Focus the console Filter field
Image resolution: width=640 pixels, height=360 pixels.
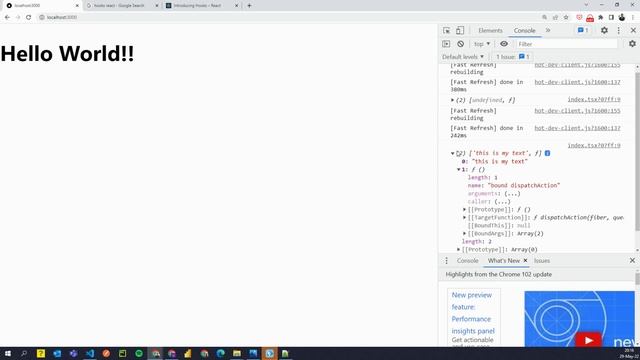pyautogui.click(x=567, y=44)
